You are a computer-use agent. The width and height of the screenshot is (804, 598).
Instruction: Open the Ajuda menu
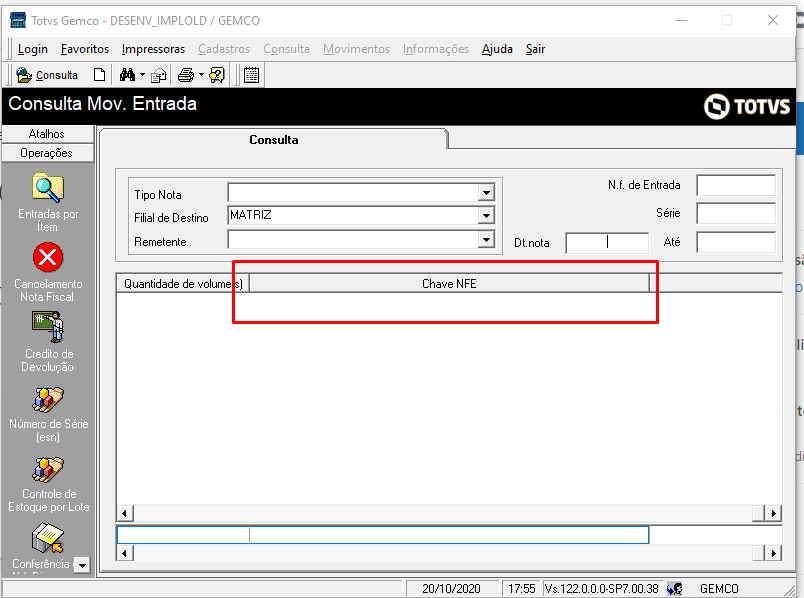point(497,49)
